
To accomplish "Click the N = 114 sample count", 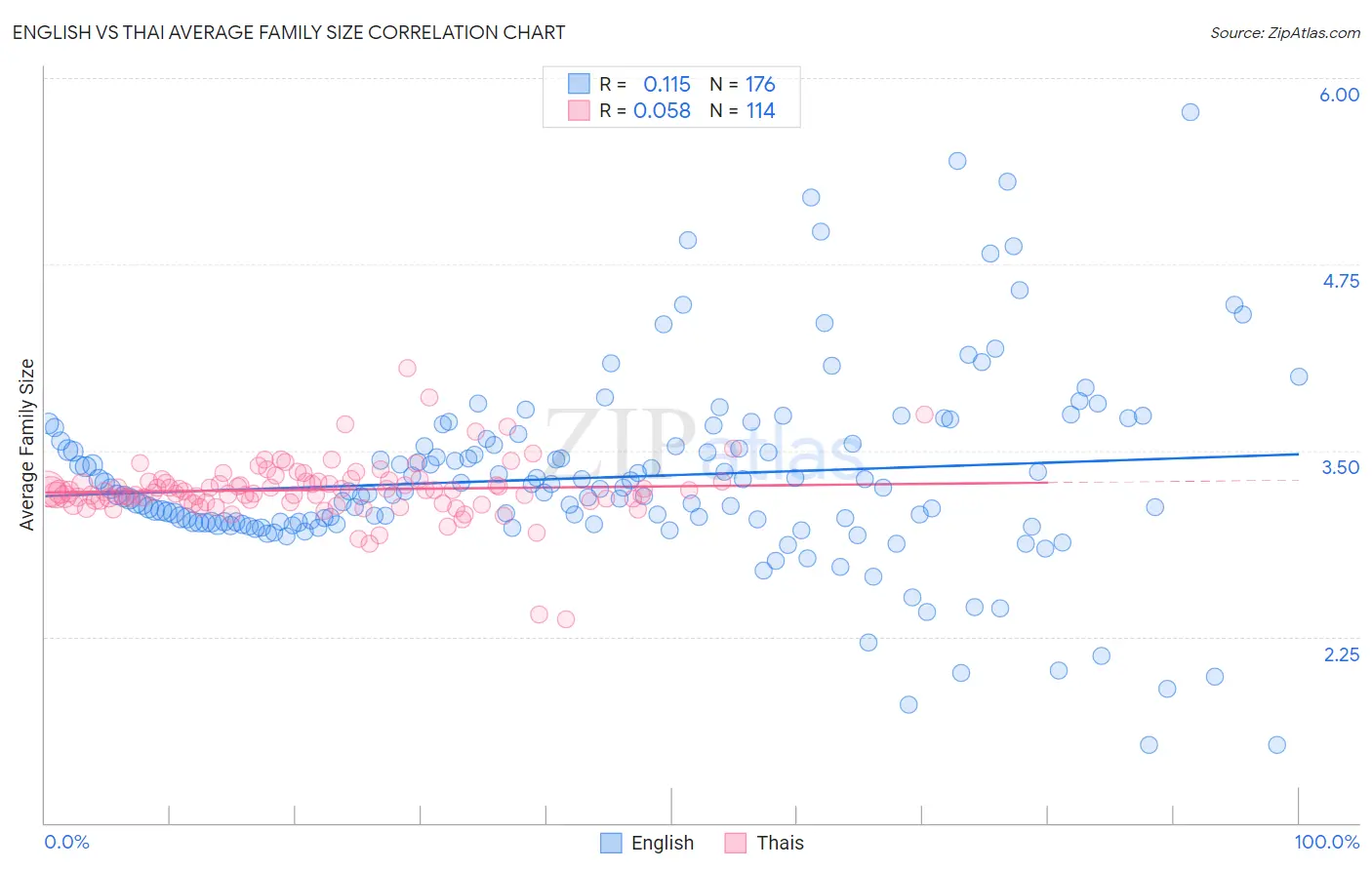I will 742,110.
